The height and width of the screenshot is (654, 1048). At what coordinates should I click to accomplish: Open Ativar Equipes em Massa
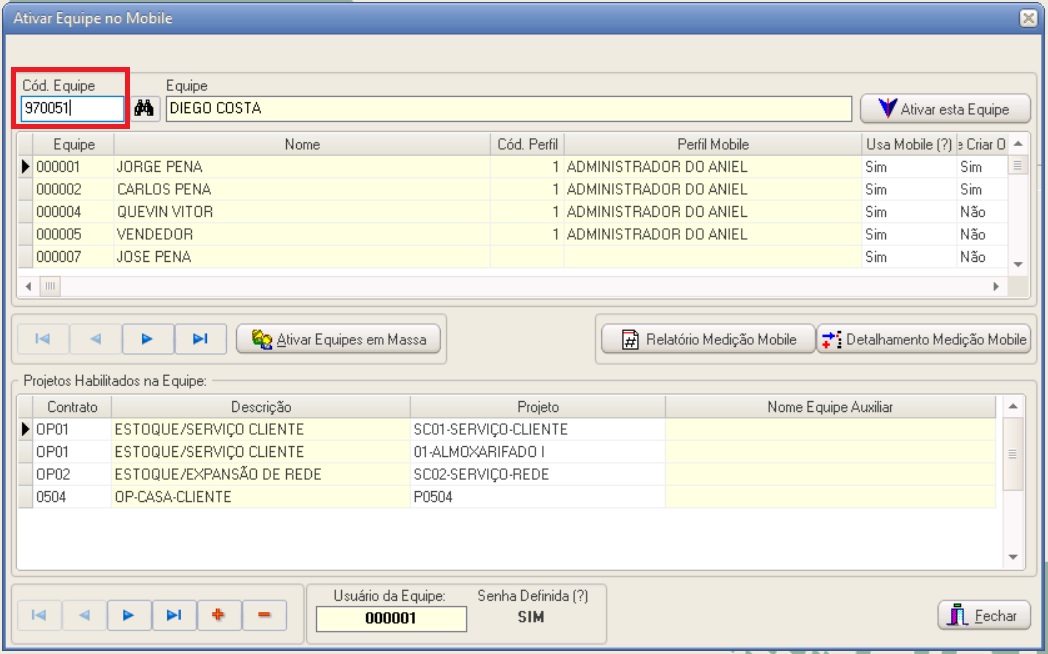click(x=340, y=340)
